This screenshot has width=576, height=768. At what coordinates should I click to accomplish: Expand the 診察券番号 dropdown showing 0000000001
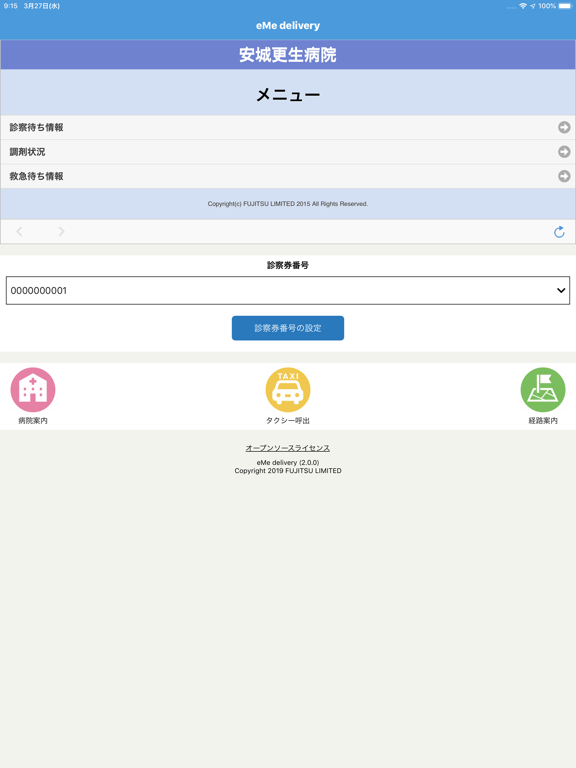click(288, 290)
